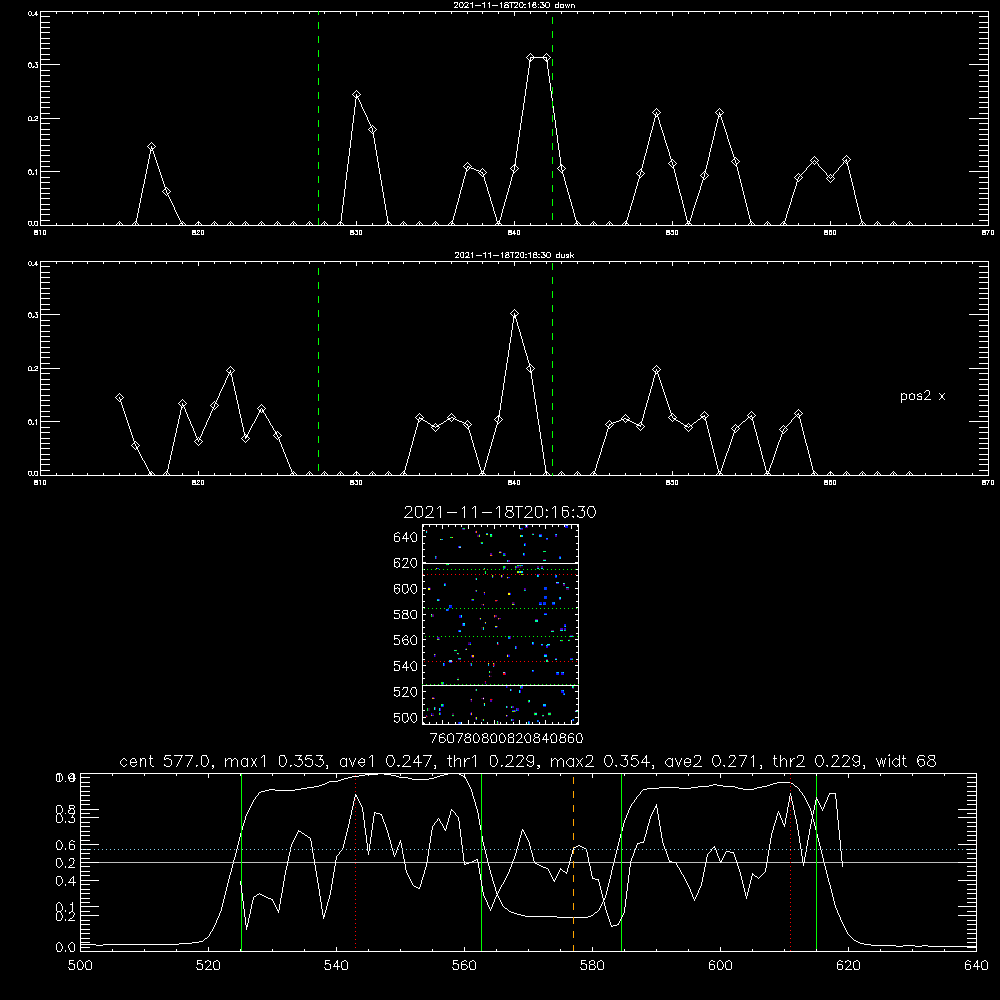Click the 0.3 y-axis label of dawn plot
Screen dimensions: 1000x1000
tap(33, 65)
